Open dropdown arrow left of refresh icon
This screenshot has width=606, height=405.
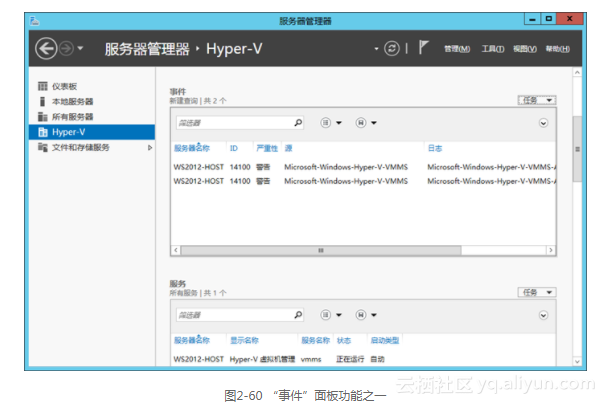click(376, 49)
